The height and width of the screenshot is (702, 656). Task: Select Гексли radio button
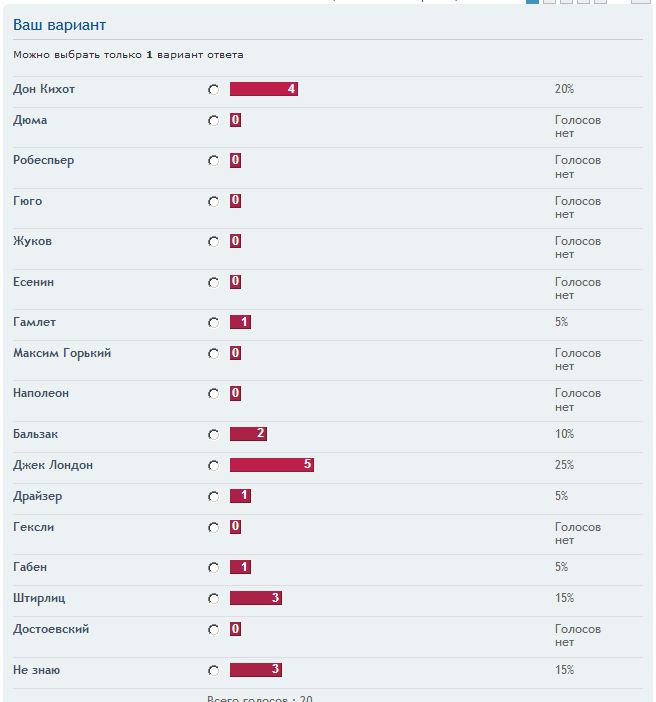[214, 527]
